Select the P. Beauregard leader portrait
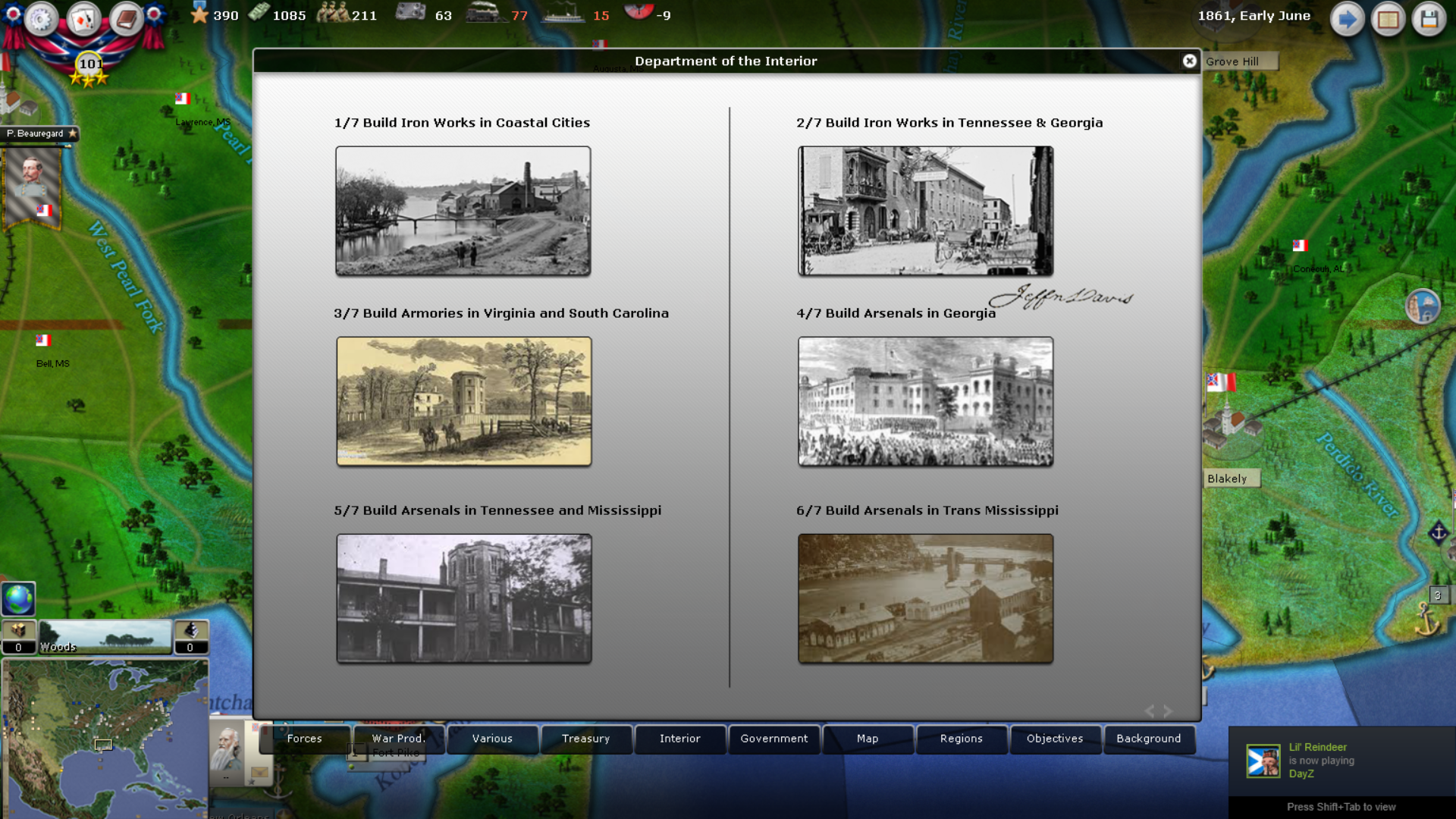Viewport: 1456px width, 819px height. click(x=32, y=186)
